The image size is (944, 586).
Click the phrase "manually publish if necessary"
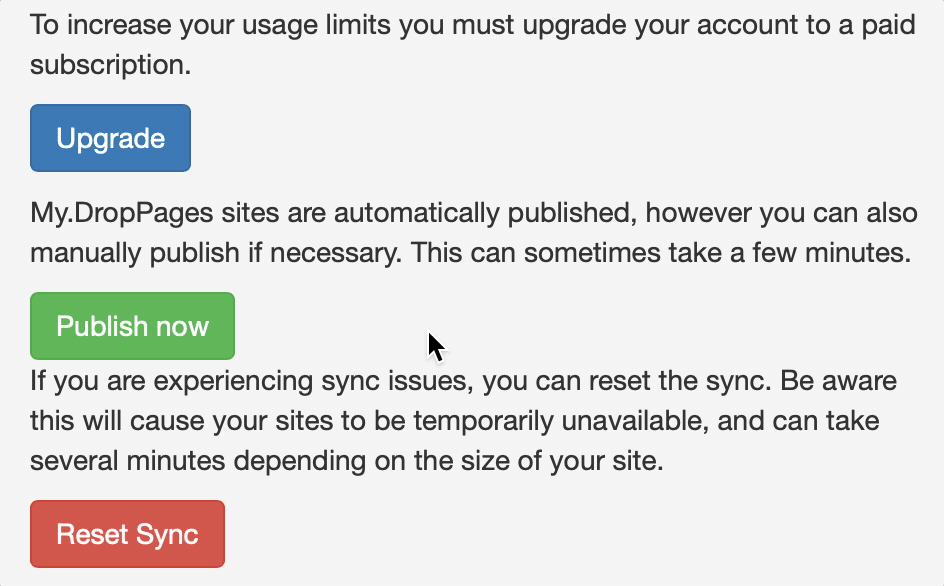[216, 253]
